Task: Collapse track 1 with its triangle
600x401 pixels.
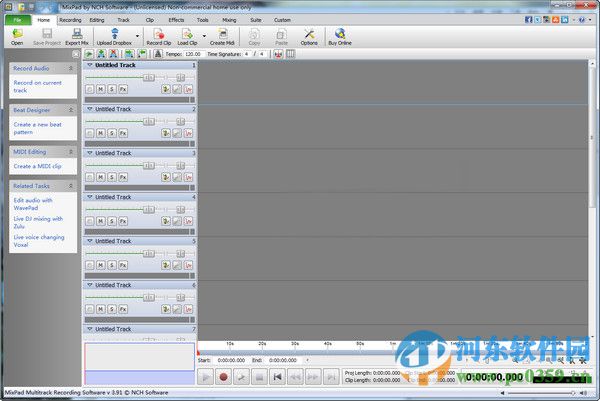Action: coord(90,65)
